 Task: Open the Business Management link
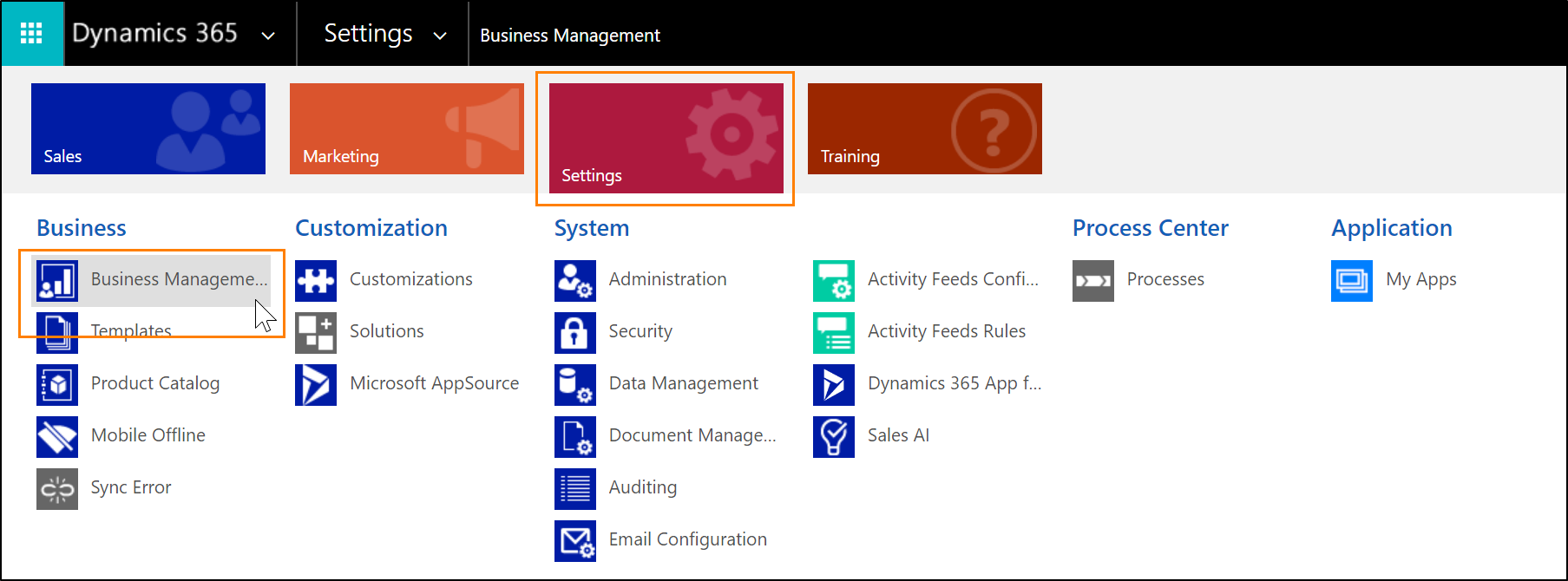[x=178, y=279]
